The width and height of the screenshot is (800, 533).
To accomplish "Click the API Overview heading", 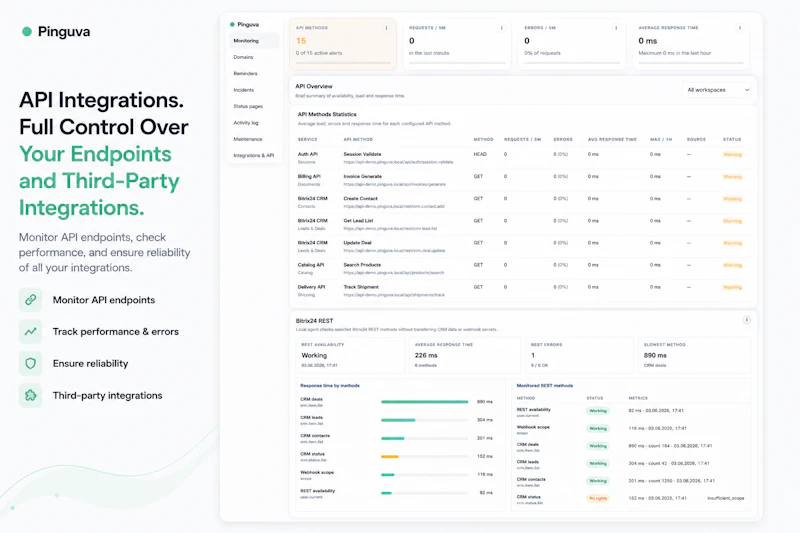I will (314, 86).
